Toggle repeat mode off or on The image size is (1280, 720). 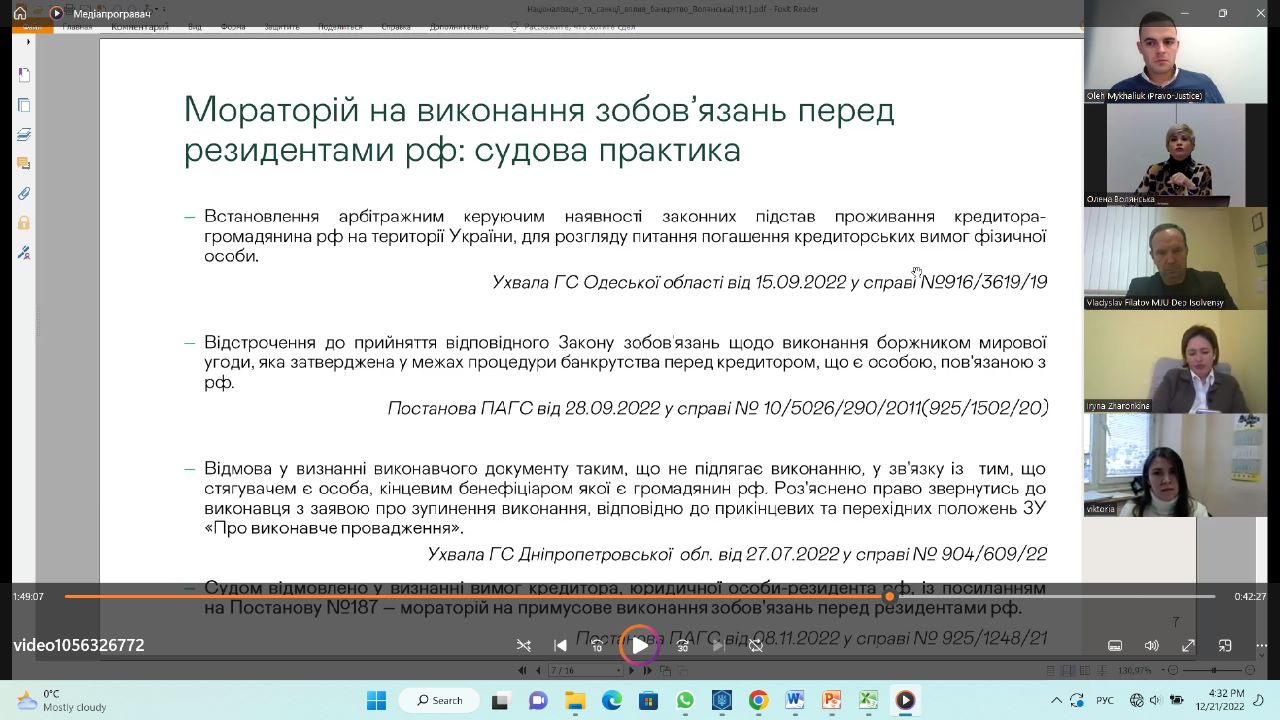pos(756,646)
